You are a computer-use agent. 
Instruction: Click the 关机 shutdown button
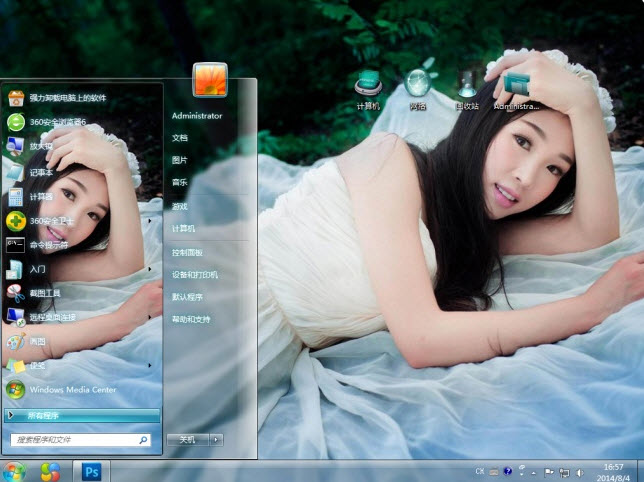(187, 439)
